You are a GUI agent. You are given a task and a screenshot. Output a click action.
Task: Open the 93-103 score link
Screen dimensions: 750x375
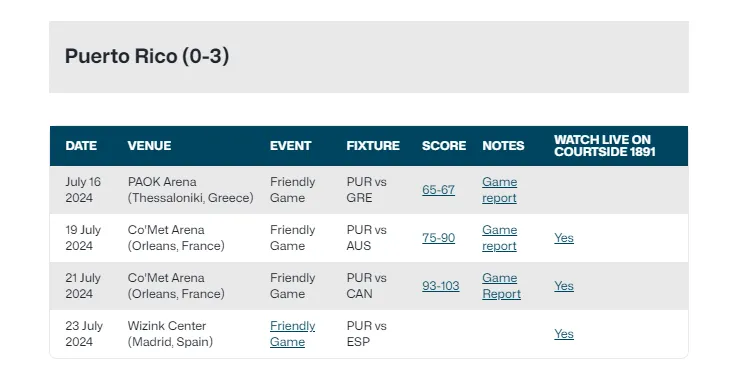[x=441, y=286]
